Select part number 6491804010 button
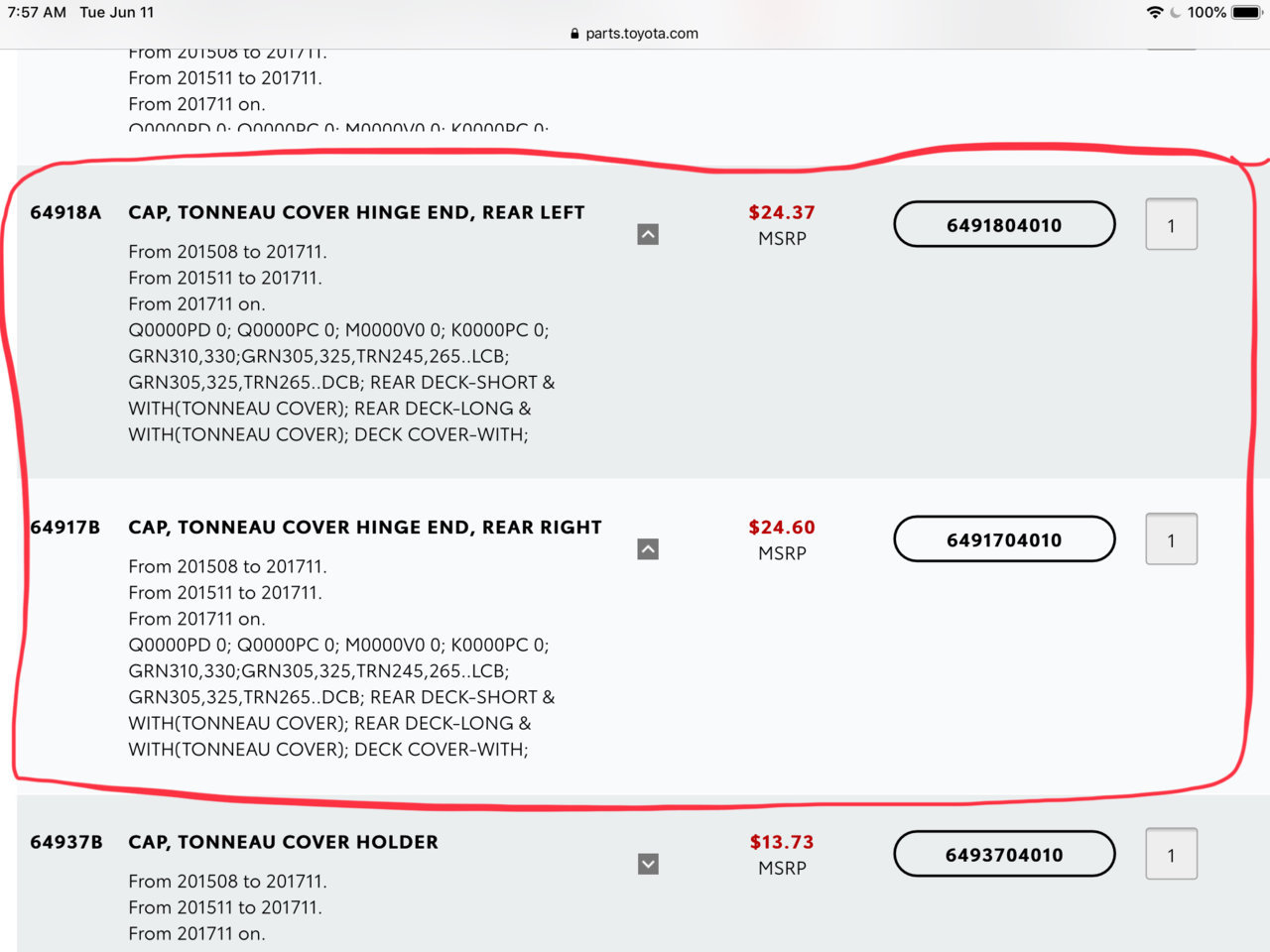The image size is (1270, 952). (1004, 225)
